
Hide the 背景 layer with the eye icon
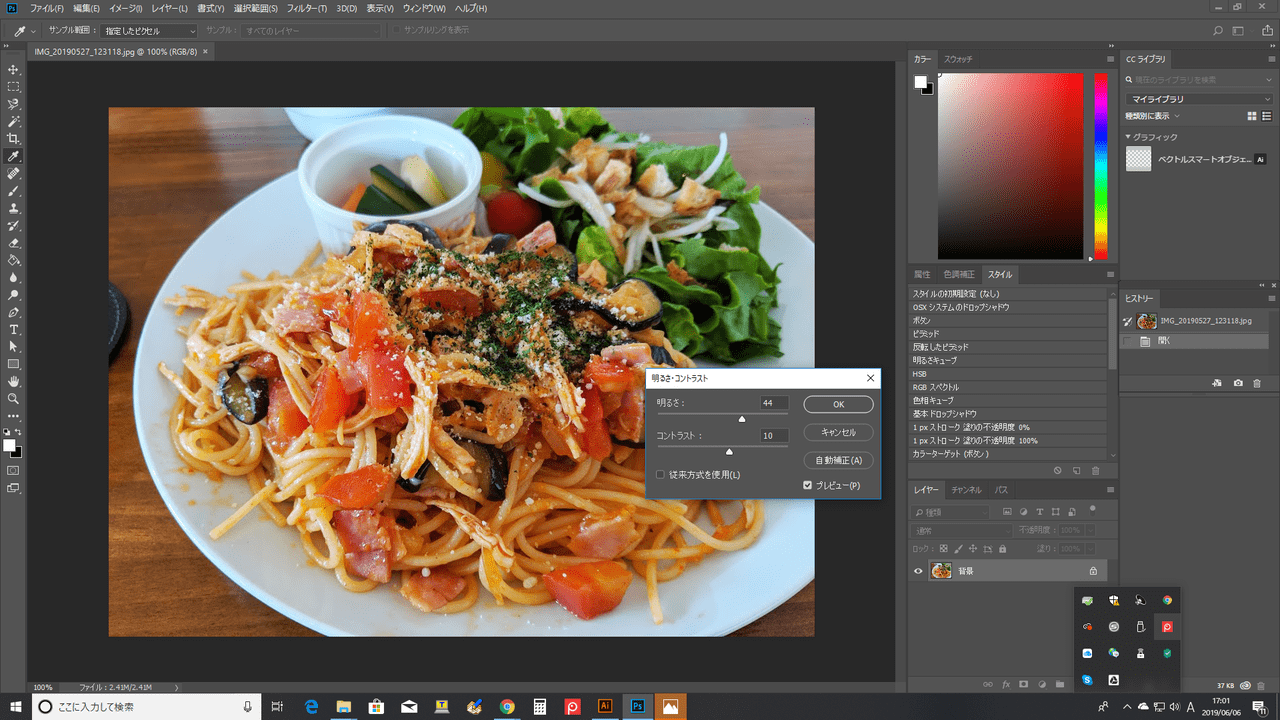(918, 571)
